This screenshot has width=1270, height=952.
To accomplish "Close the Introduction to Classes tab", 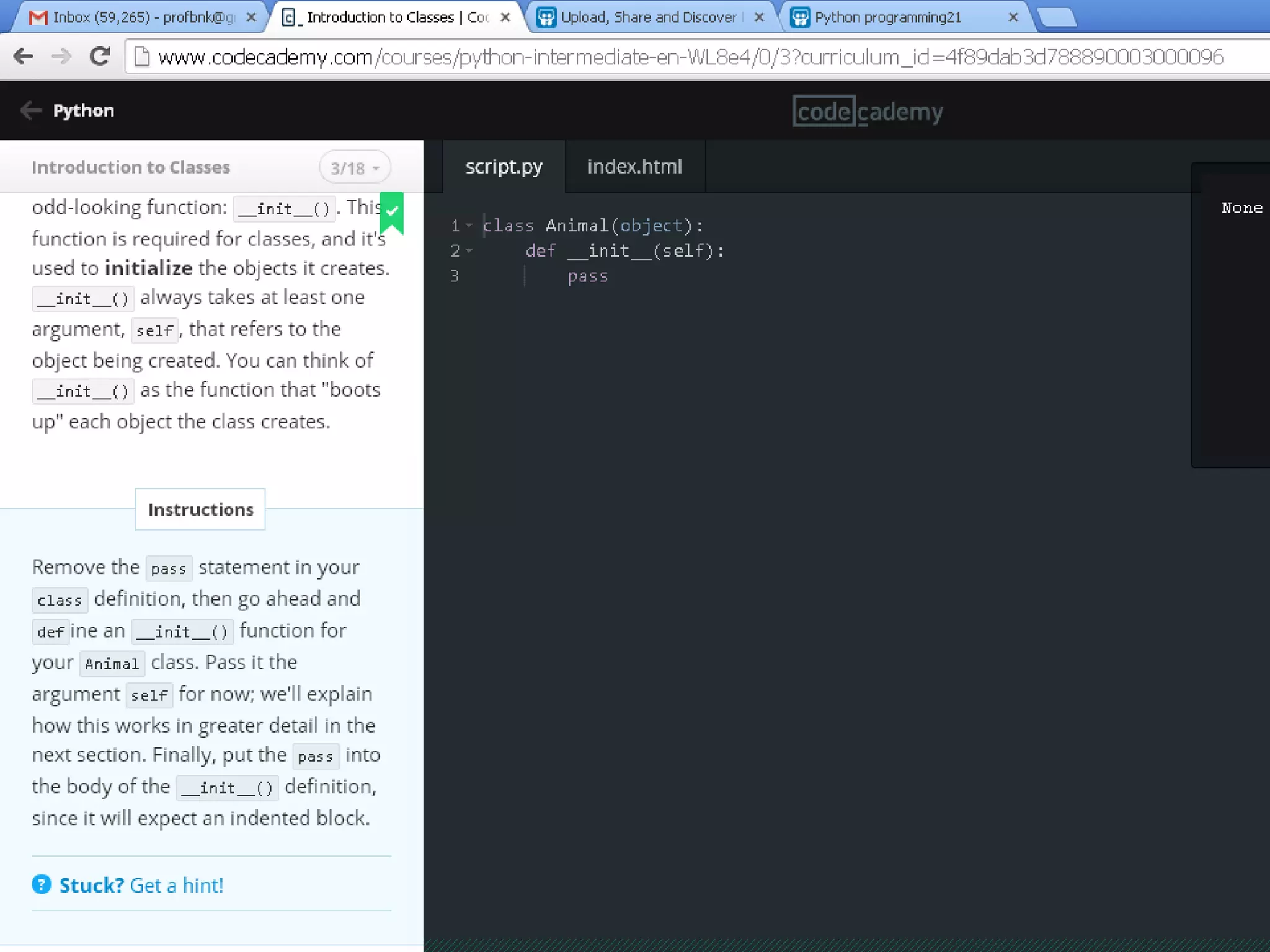I will click(505, 17).
